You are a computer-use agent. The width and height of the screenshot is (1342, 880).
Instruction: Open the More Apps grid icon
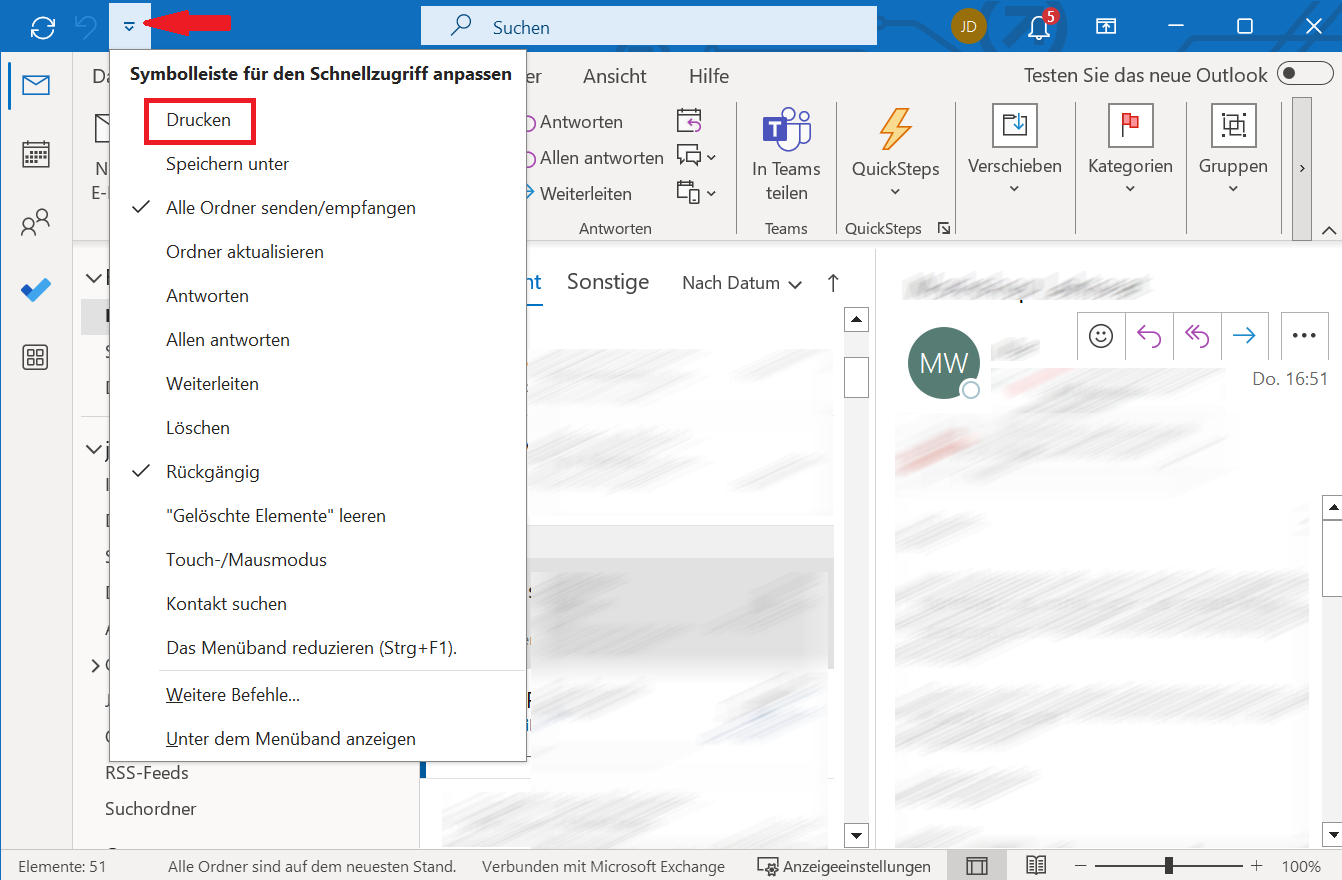pyautogui.click(x=36, y=358)
